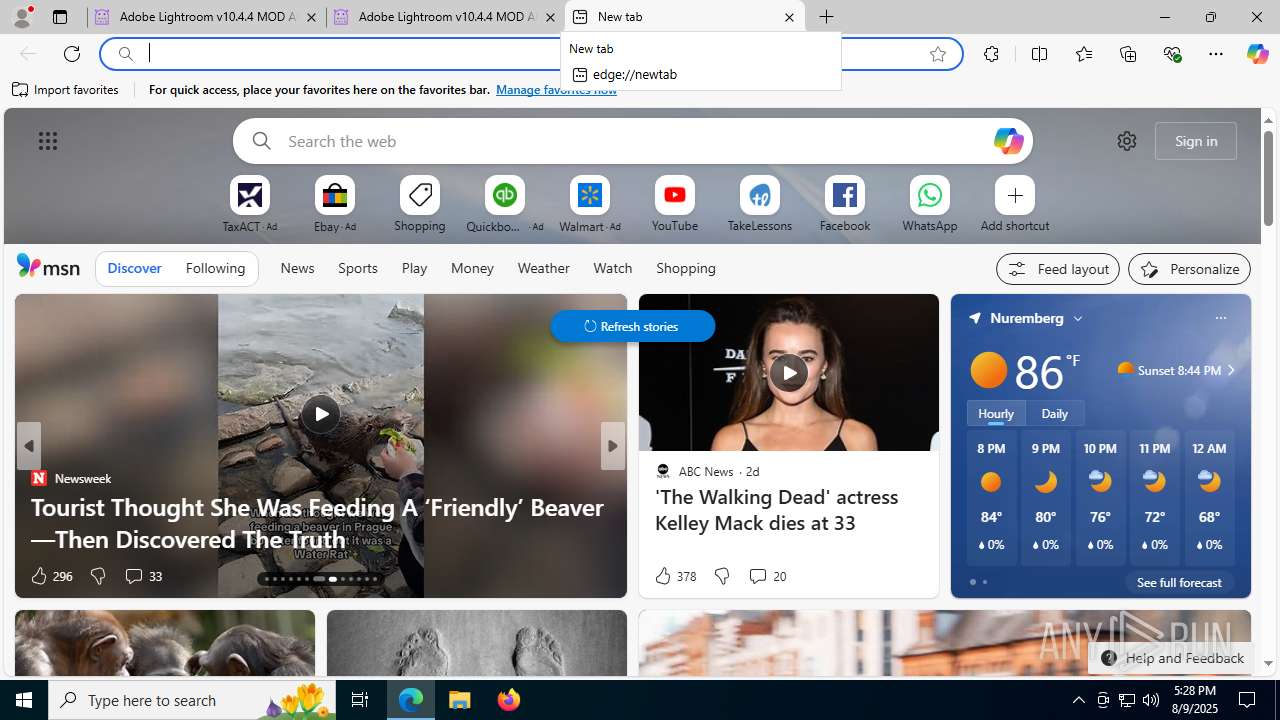Play the Beaver story video
The image size is (1280, 720).
pos(321,414)
